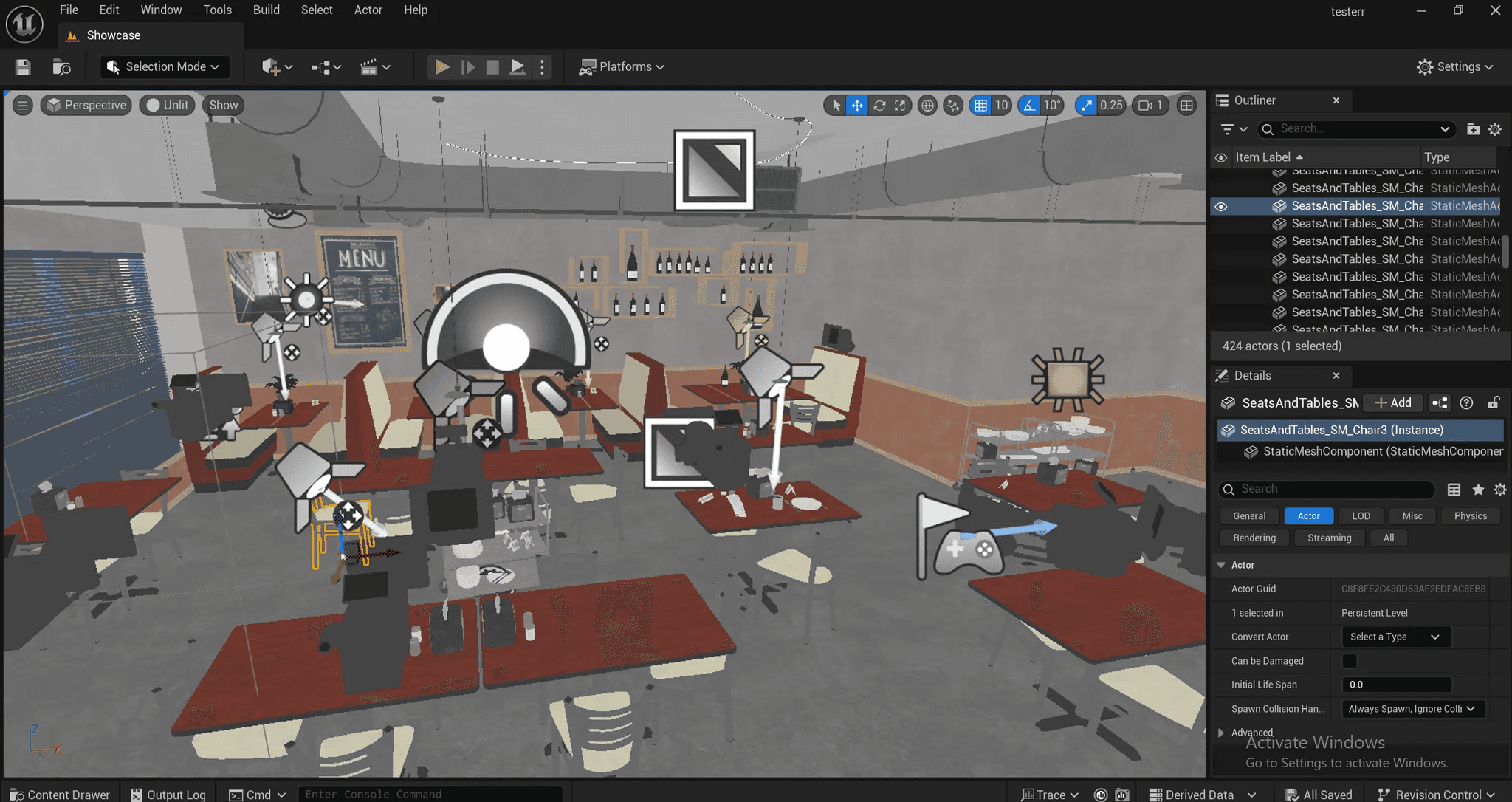Click the Outliner create folder icon

point(1473,129)
